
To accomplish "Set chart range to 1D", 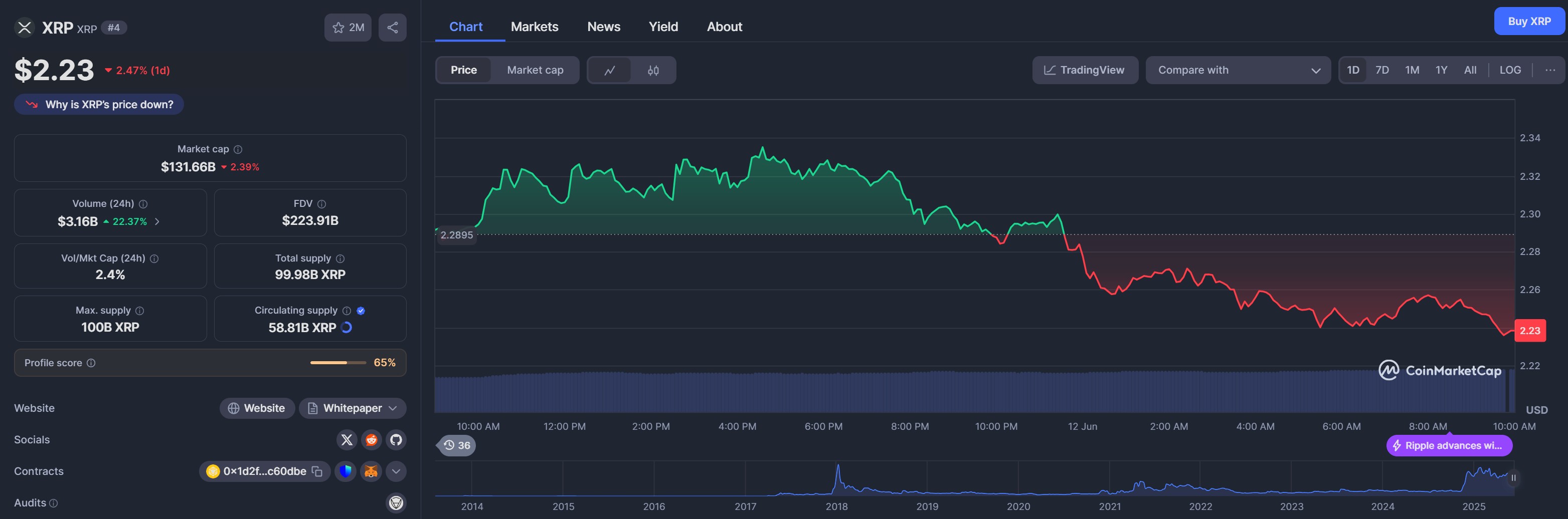I will pyautogui.click(x=1352, y=70).
